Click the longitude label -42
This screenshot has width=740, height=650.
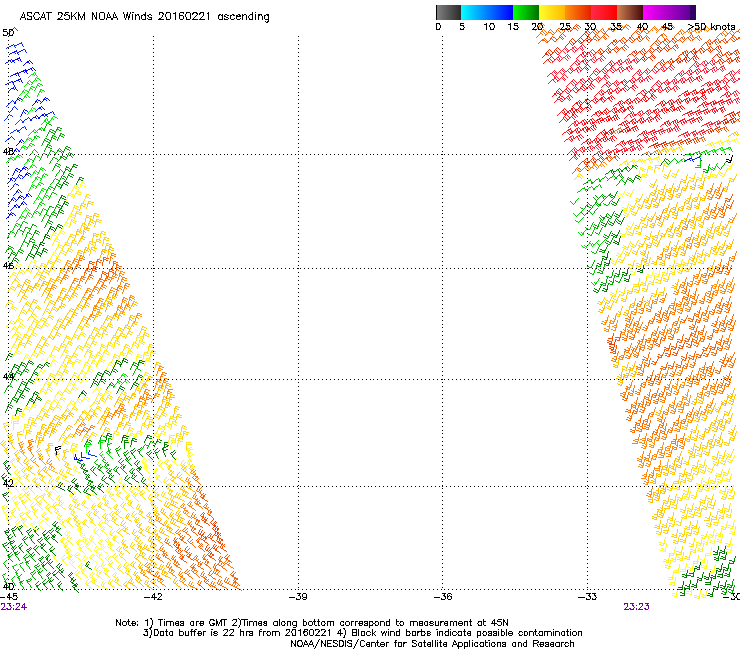click(x=153, y=597)
